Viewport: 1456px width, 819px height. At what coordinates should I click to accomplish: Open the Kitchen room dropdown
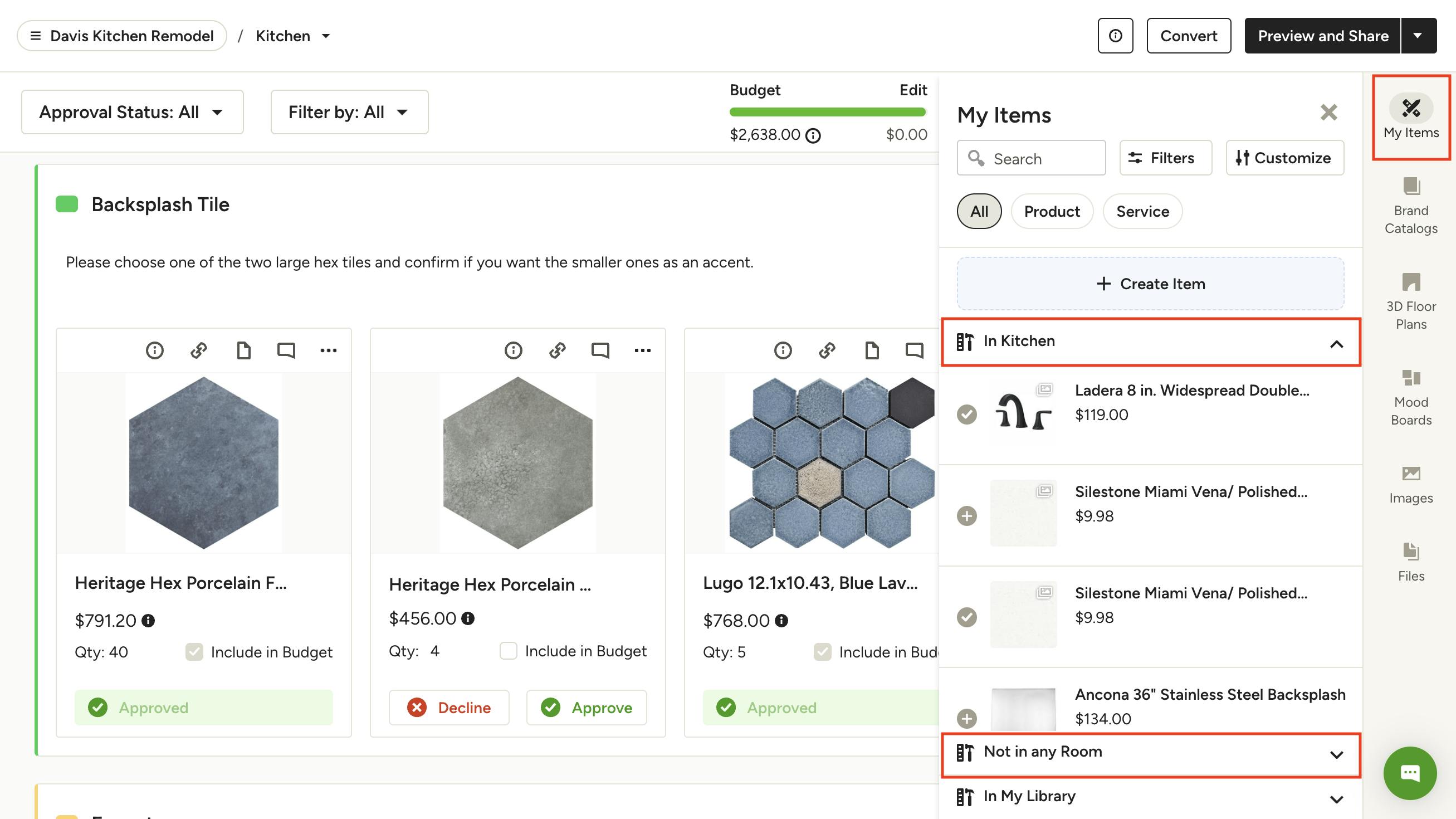point(294,36)
